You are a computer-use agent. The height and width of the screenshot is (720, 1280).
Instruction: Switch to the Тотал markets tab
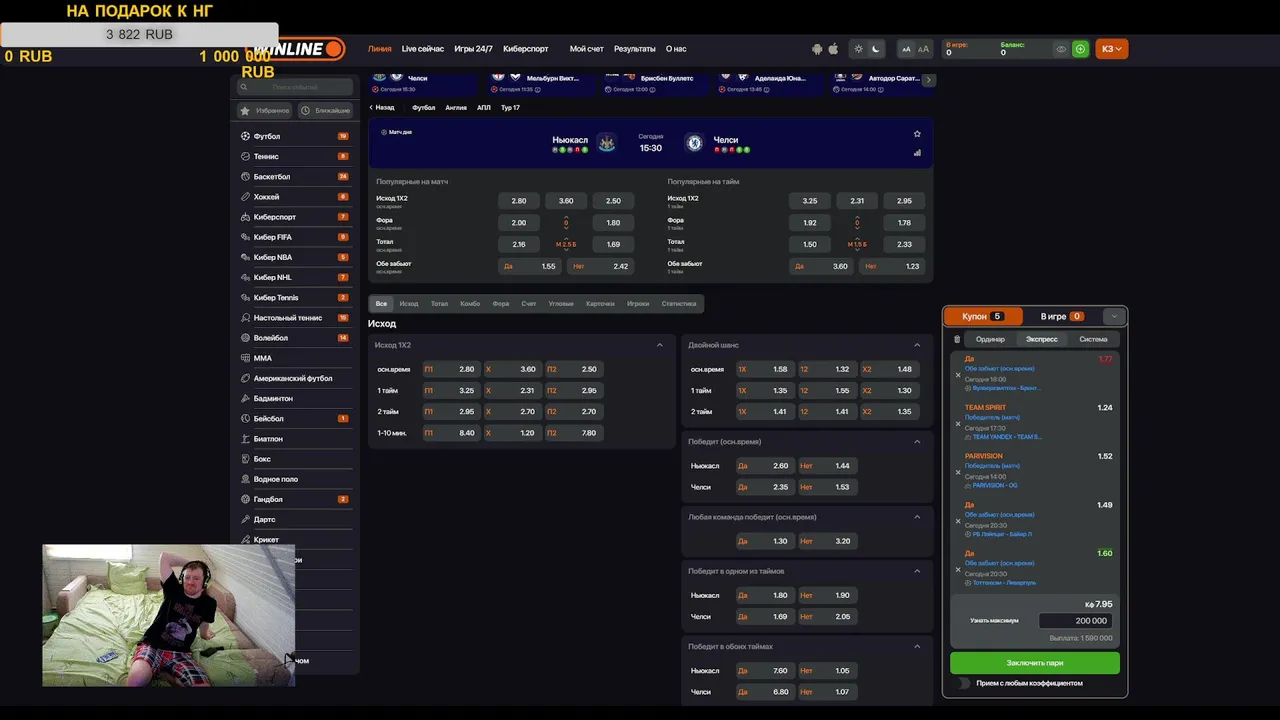click(x=439, y=303)
